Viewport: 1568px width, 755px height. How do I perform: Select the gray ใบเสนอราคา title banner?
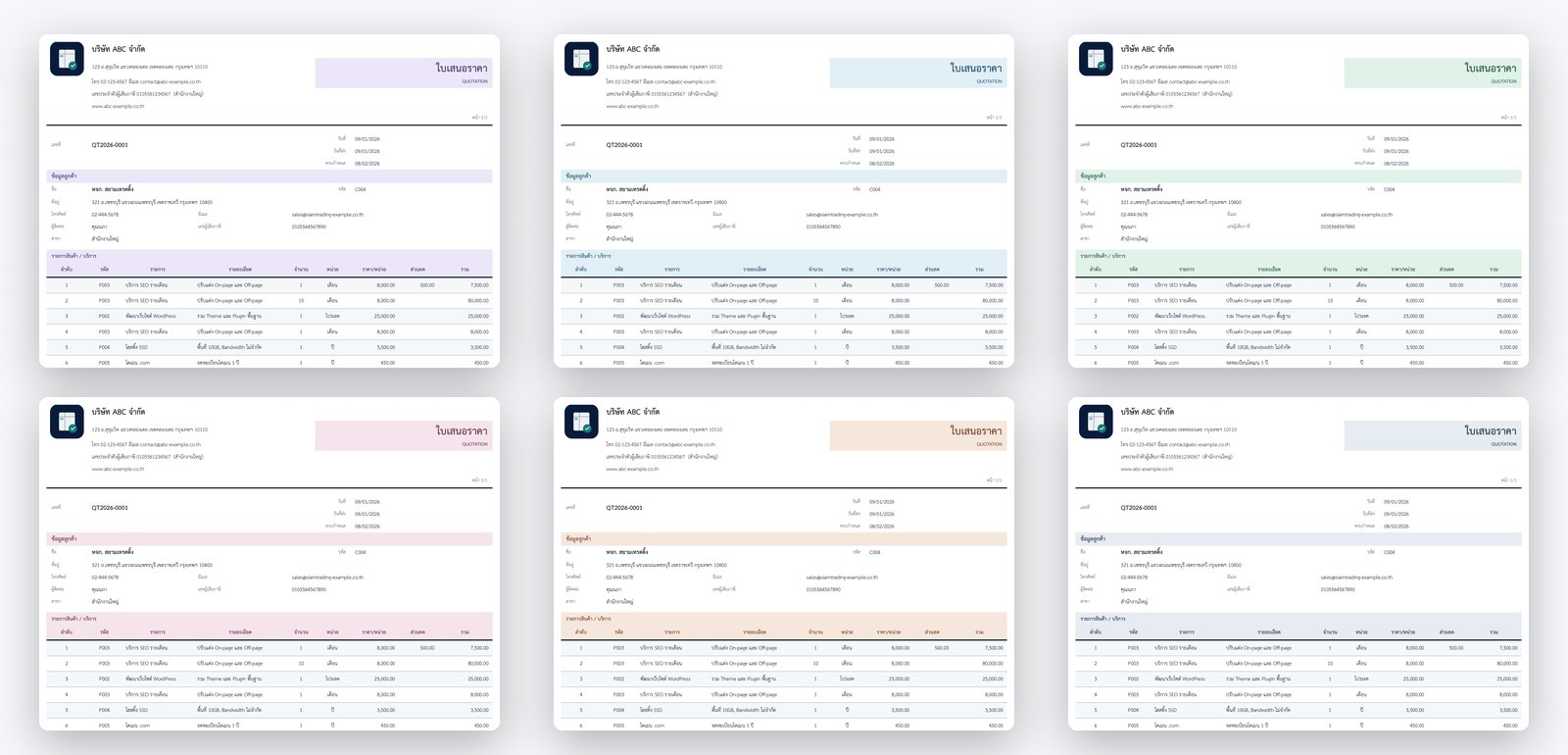click(x=1433, y=435)
